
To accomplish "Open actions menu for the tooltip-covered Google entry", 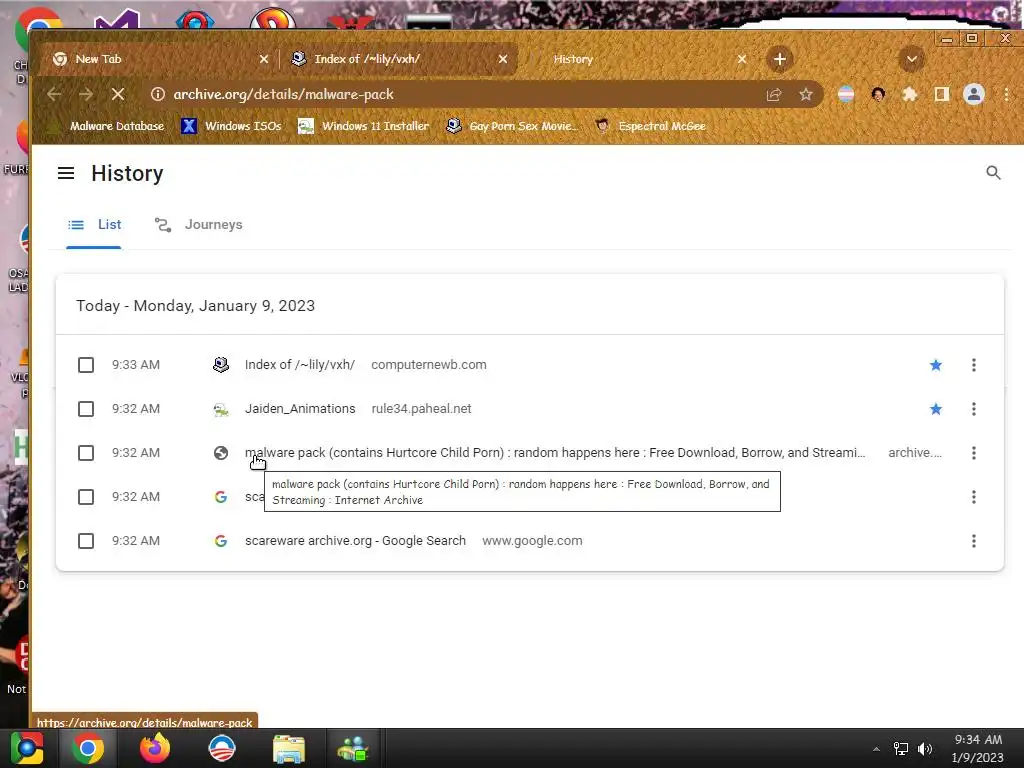I will tap(974, 497).
